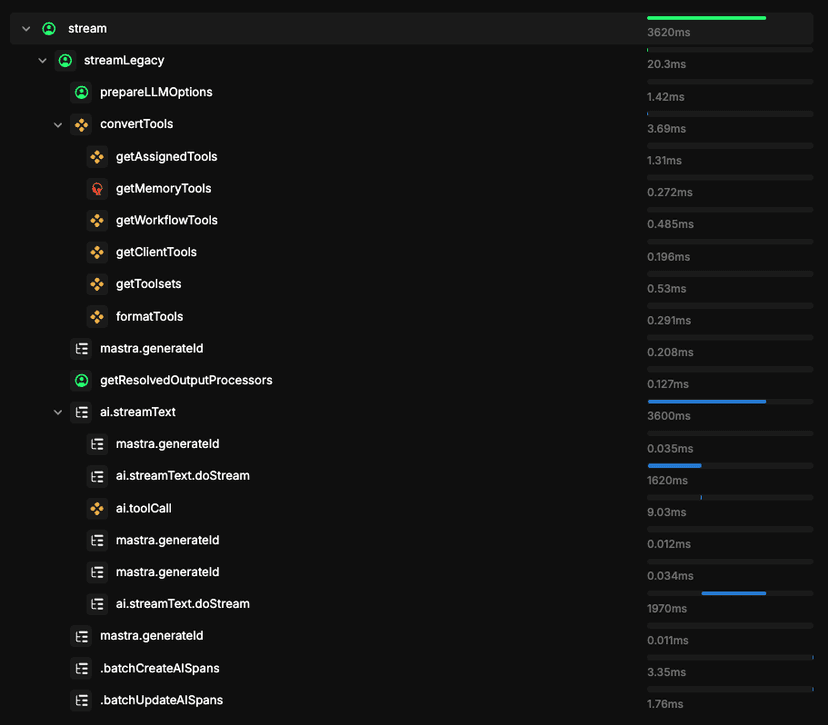Collapse the stream root span
The image size is (828, 725).
[x=25, y=28]
